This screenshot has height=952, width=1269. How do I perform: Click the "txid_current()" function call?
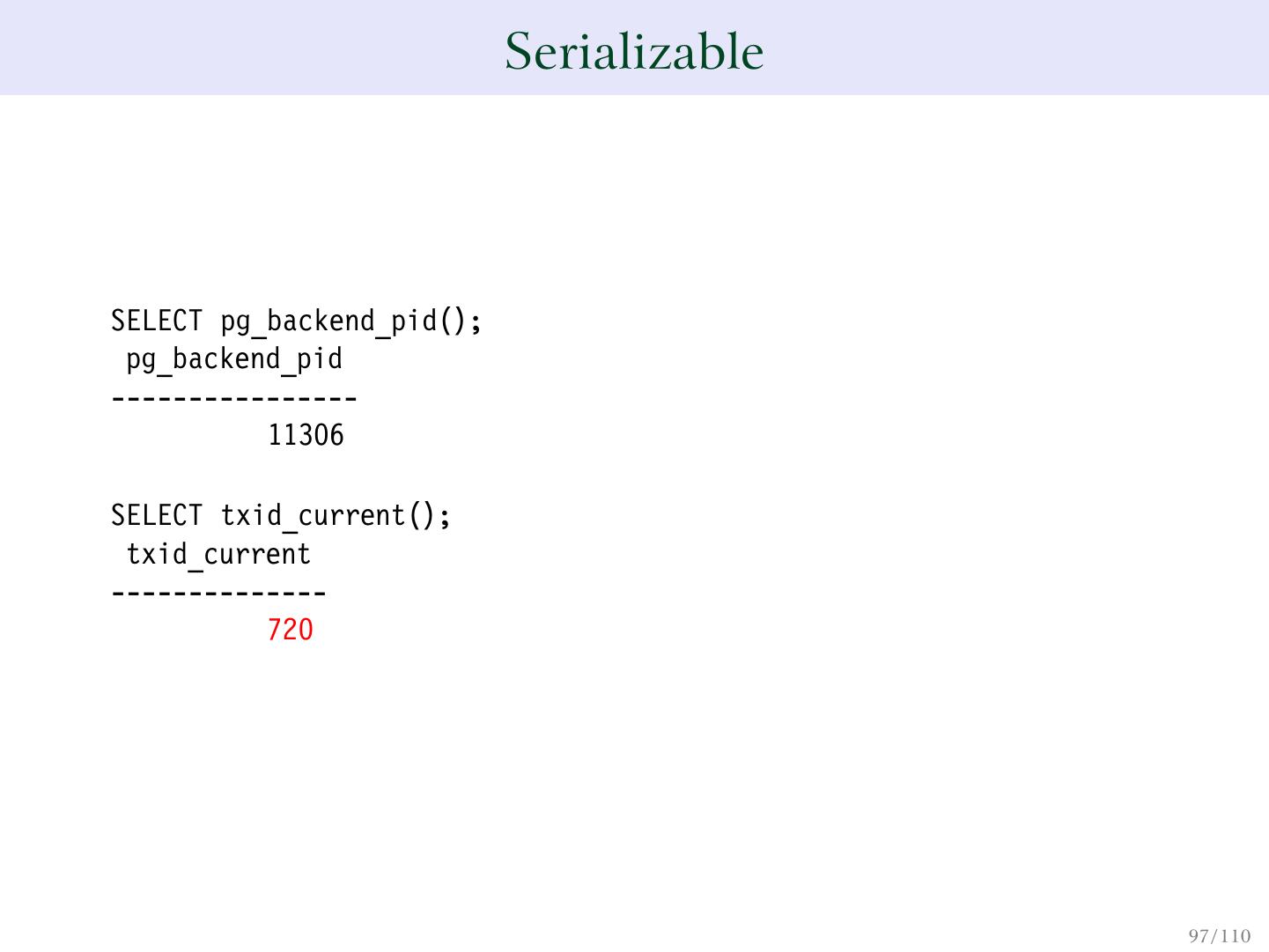327,515
